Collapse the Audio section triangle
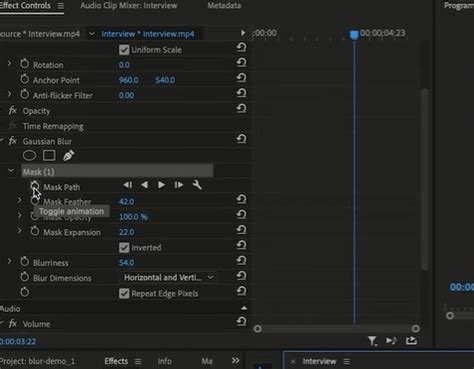Image resolution: width=474 pixels, height=369 pixels. click(244, 308)
